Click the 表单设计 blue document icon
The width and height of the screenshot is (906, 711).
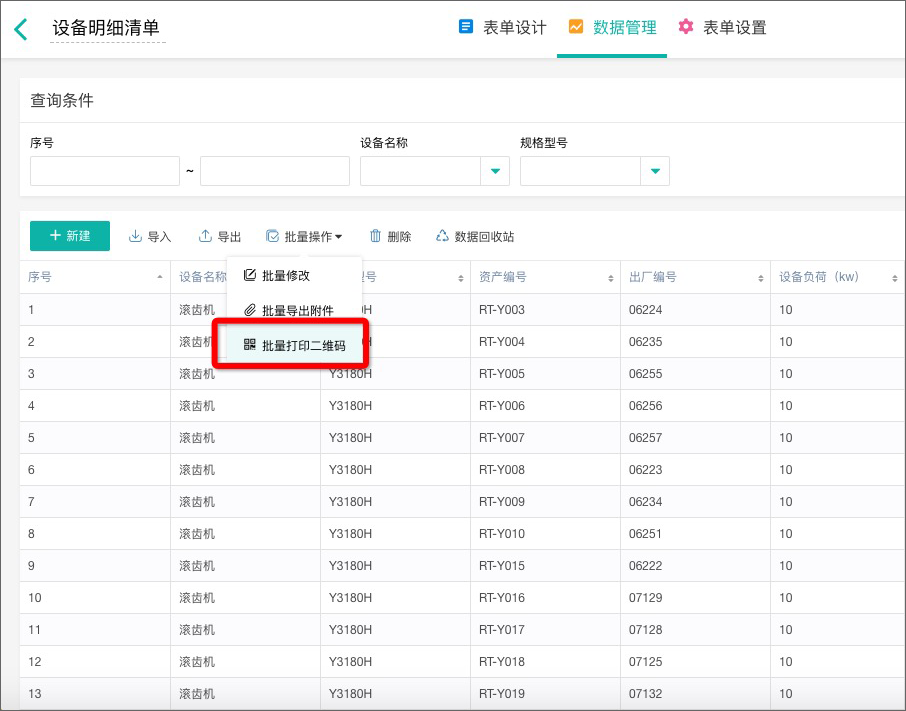tap(466, 27)
